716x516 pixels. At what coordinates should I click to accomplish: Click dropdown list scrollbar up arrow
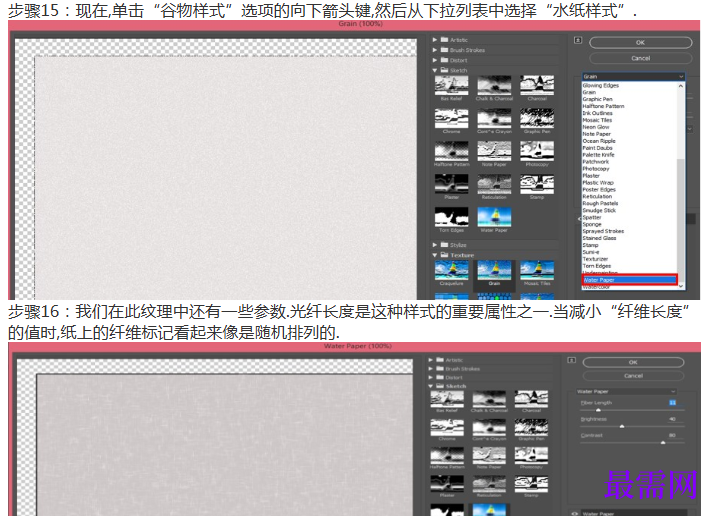[681, 85]
